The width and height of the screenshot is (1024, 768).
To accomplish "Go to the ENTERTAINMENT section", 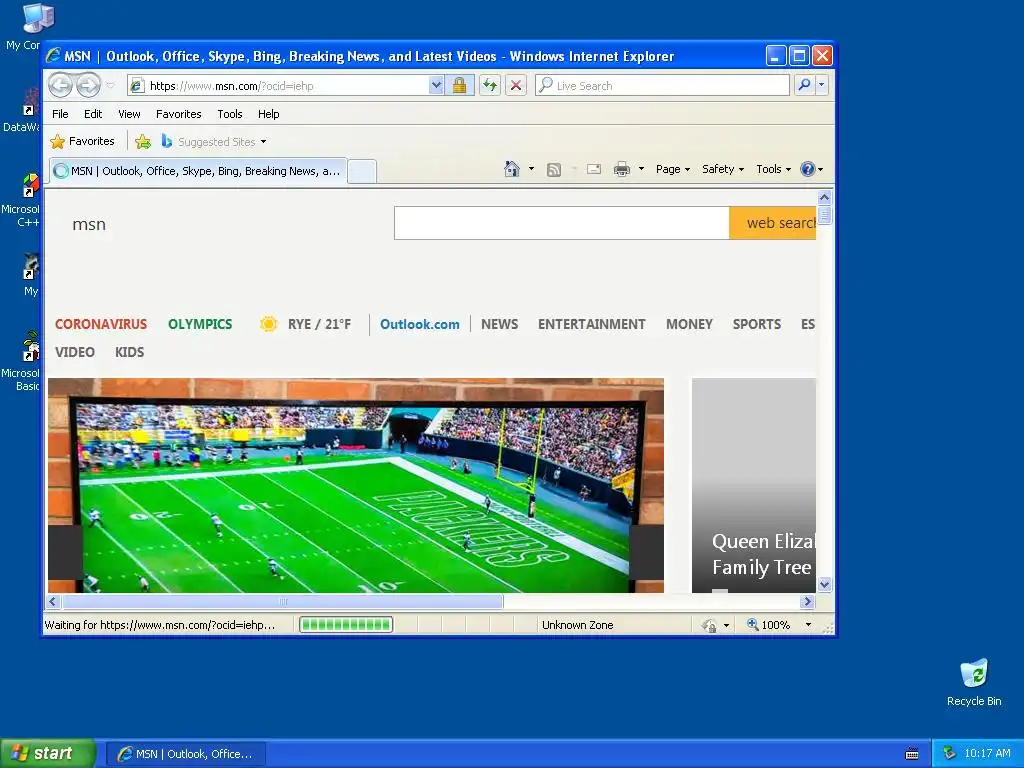I will [x=592, y=324].
